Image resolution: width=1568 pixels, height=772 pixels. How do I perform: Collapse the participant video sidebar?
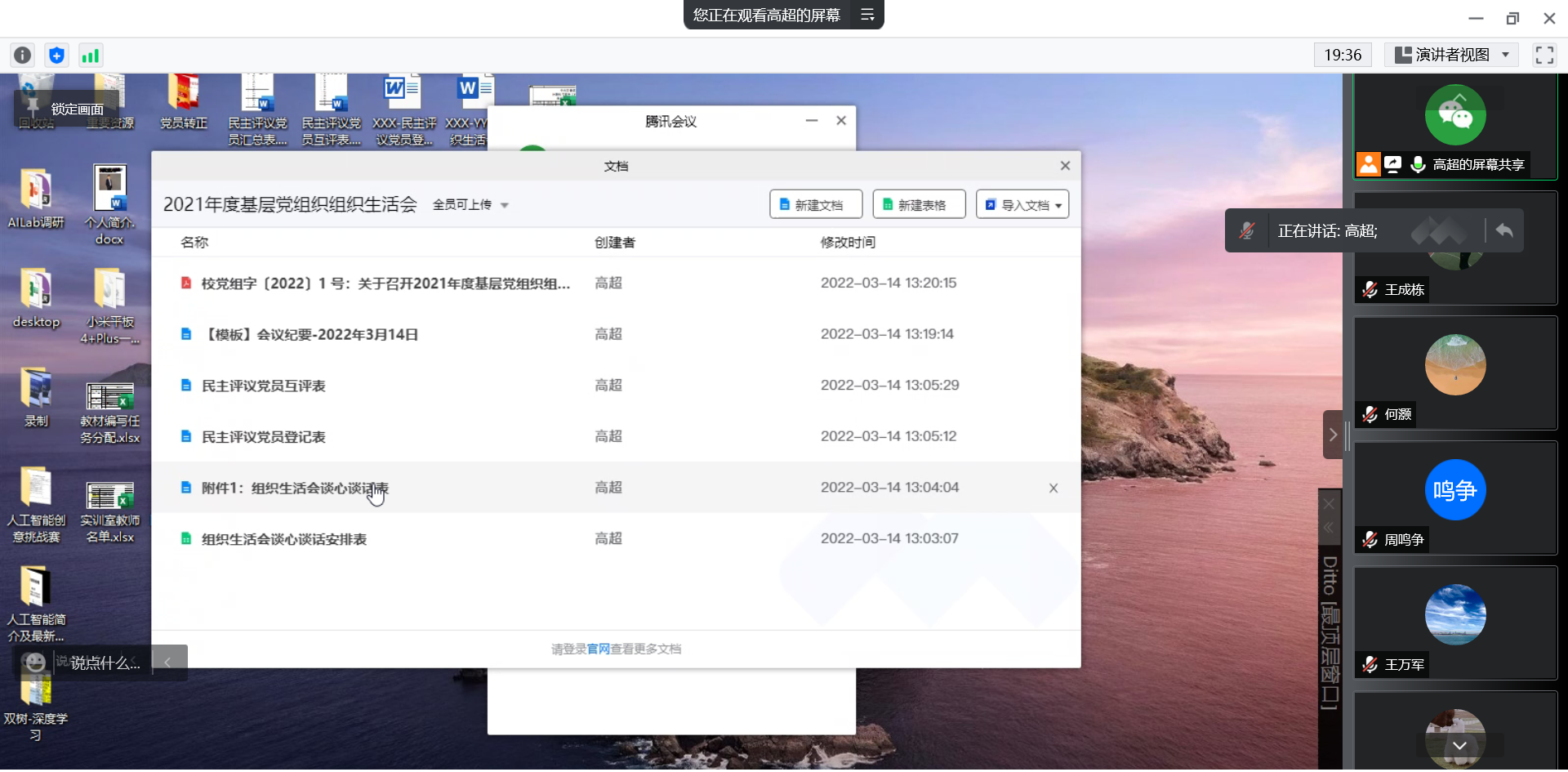click(1332, 435)
